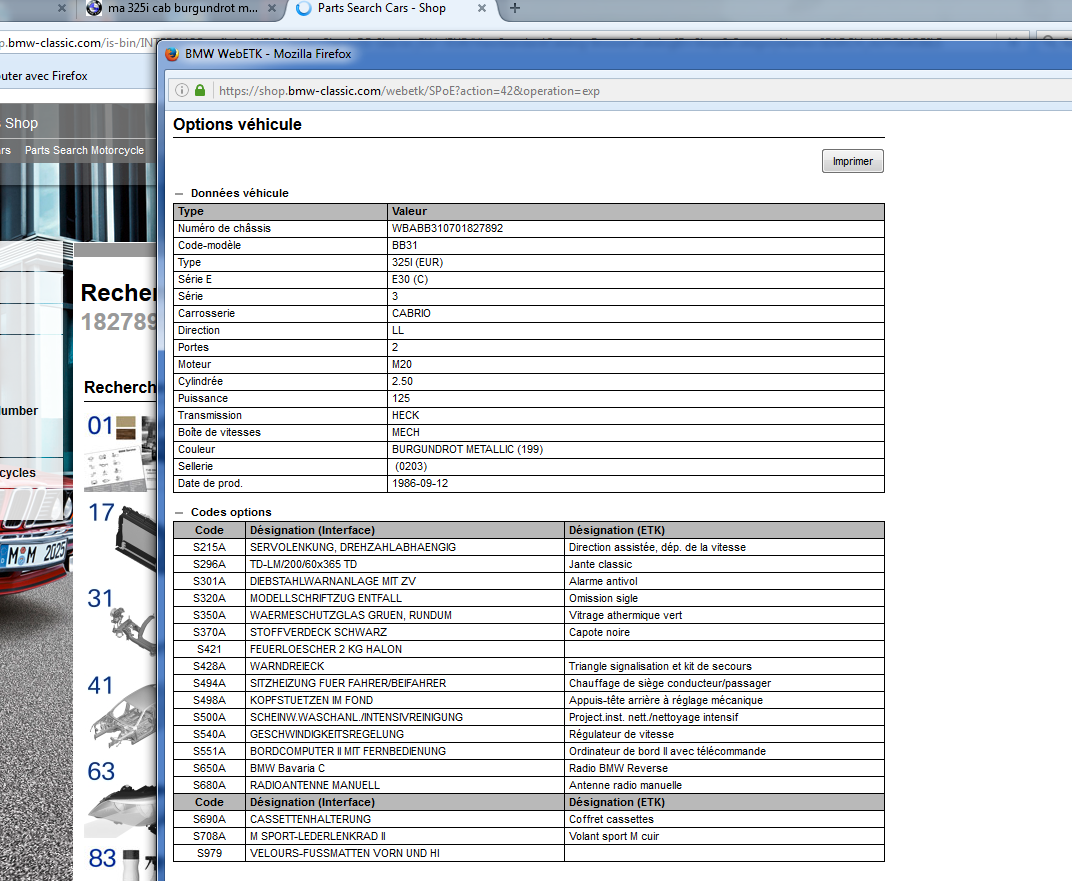Viewport: 1076px width, 881px height.
Task: Show site information via the info icon
Action: [x=182, y=91]
